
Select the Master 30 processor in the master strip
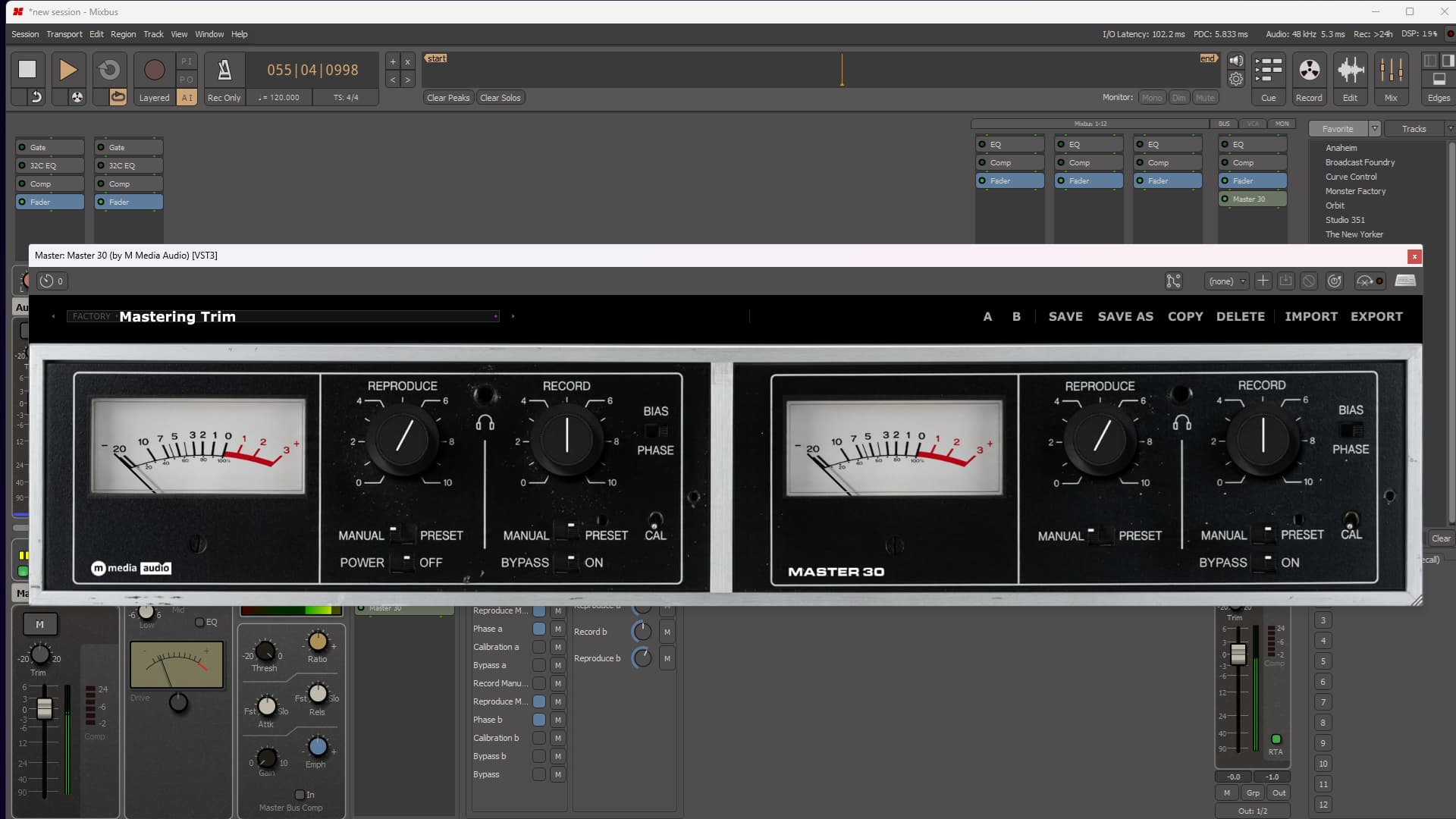point(1253,199)
